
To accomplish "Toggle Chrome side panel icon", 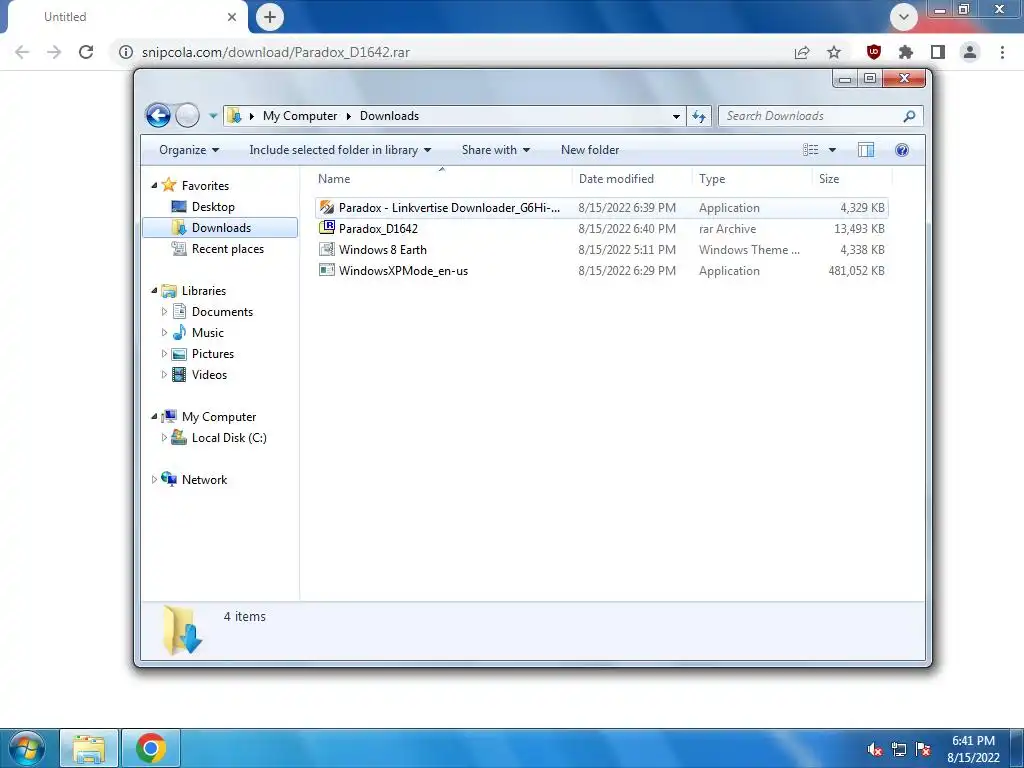I will (x=938, y=52).
